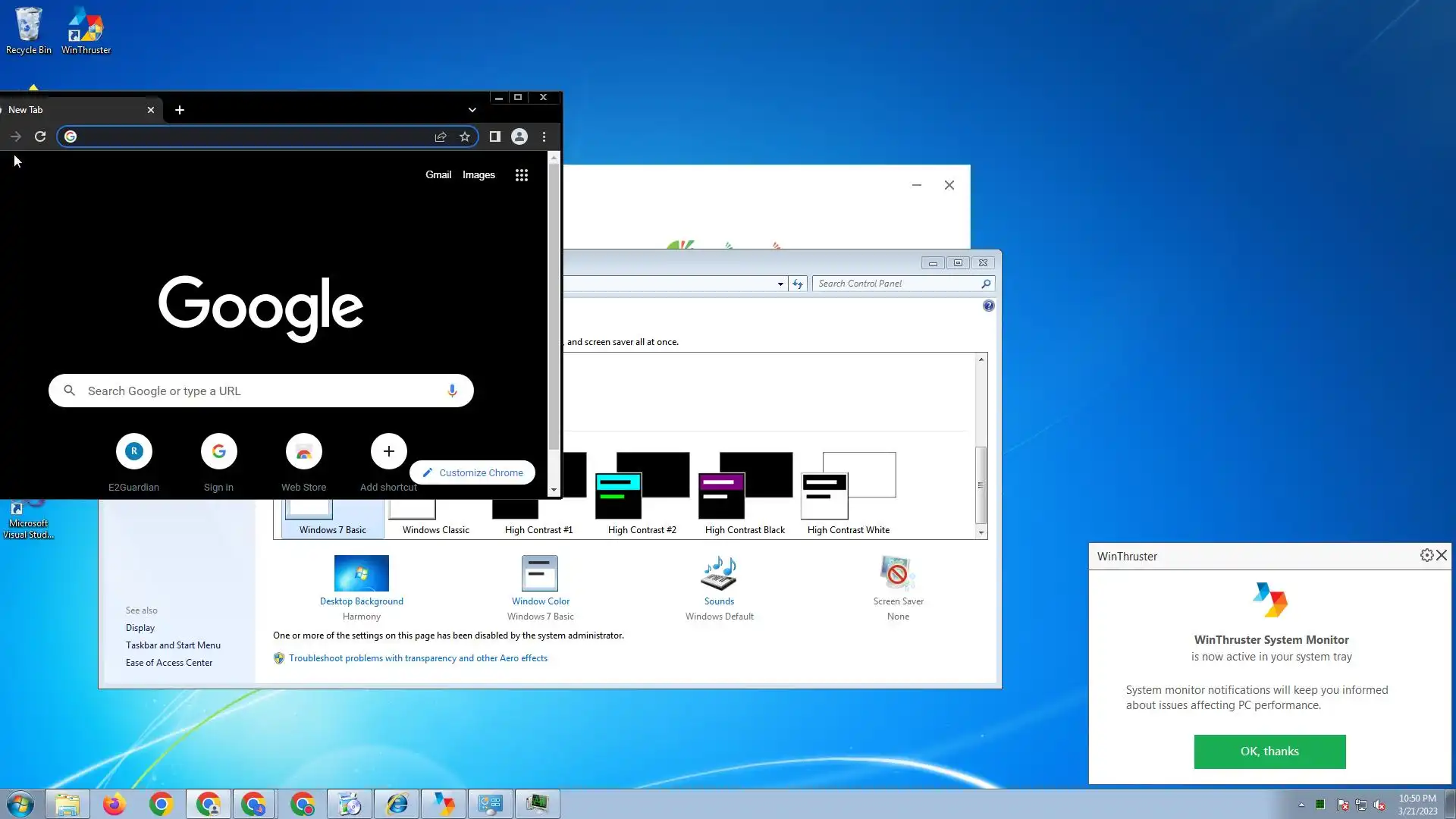1456x819 pixels.
Task: Show hidden system tray icons
Action: click(x=1301, y=805)
